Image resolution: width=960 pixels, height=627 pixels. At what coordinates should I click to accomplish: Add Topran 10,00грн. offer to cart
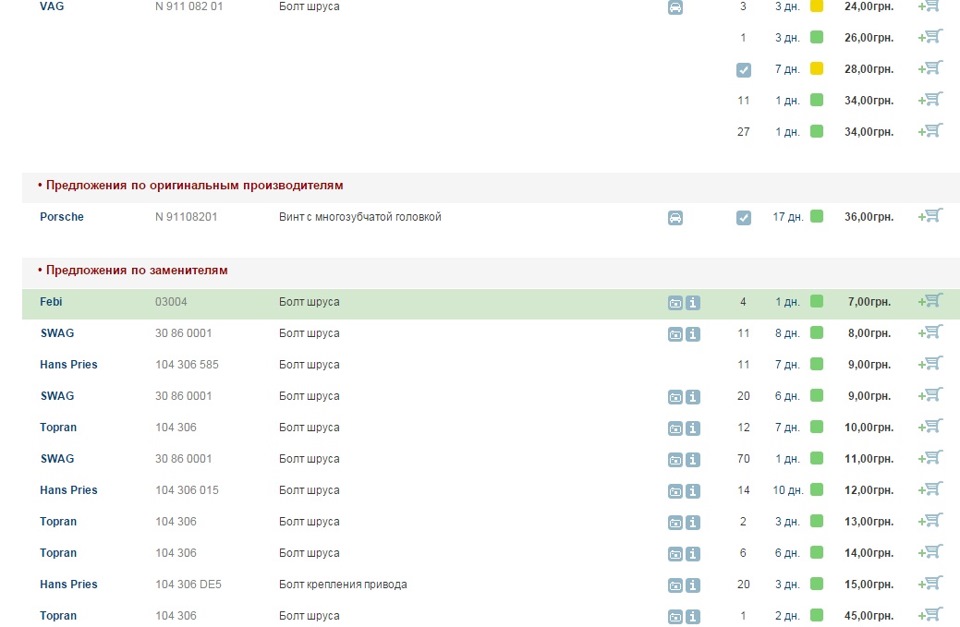pos(930,427)
